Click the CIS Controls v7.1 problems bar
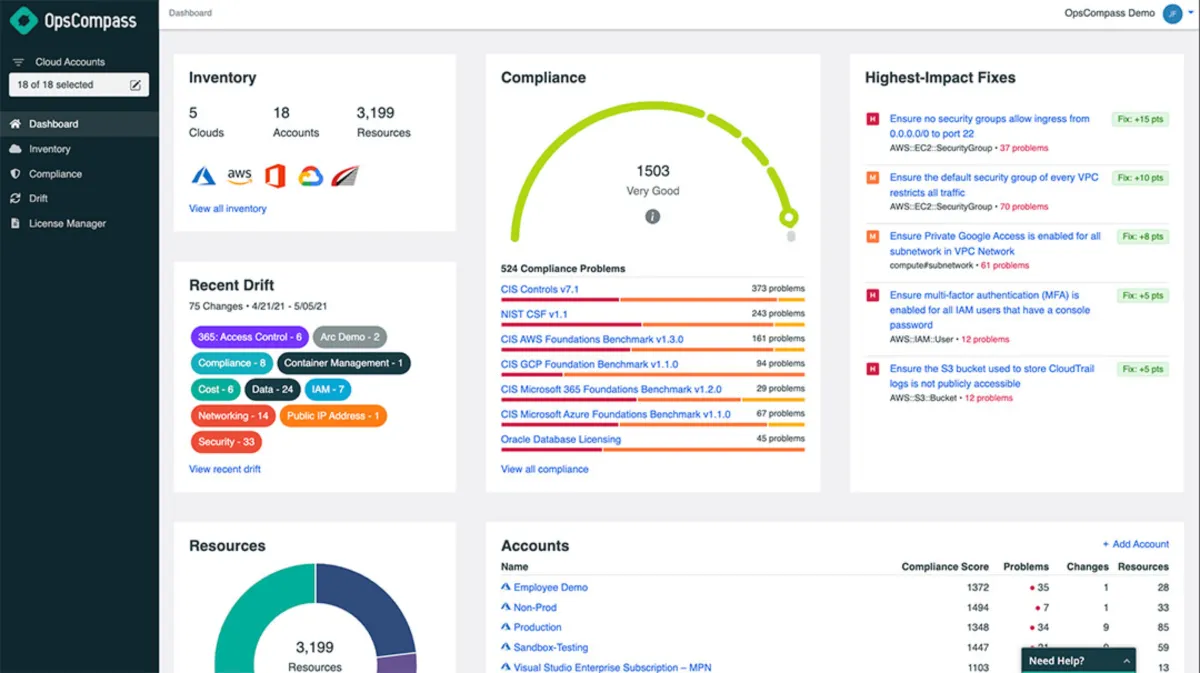Image resolution: width=1200 pixels, height=673 pixels. 653,299
